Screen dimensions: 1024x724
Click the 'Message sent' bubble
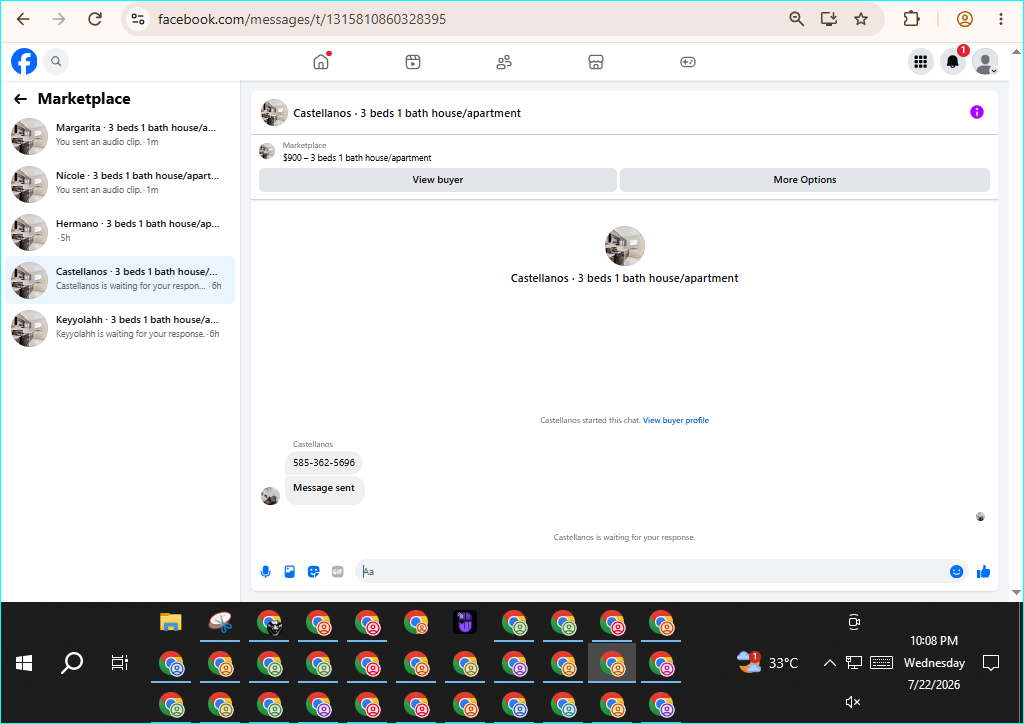(x=324, y=488)
